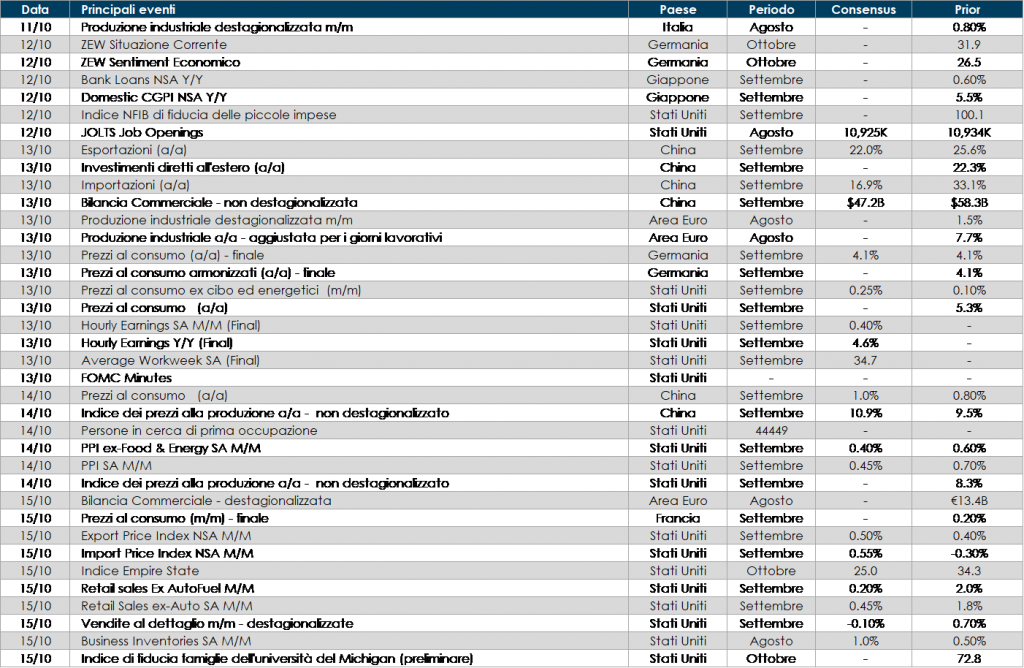Click the '€13.4B' prior value cell
Viewport: 1024px width, 668px height.
pos(967,501)
